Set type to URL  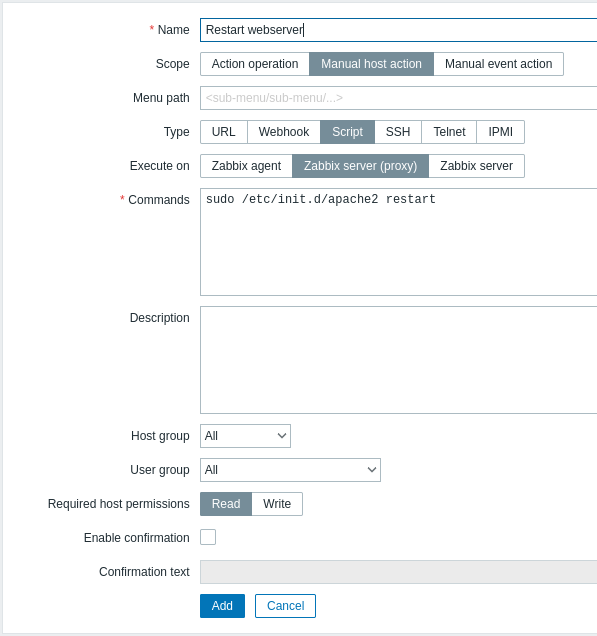223,132
